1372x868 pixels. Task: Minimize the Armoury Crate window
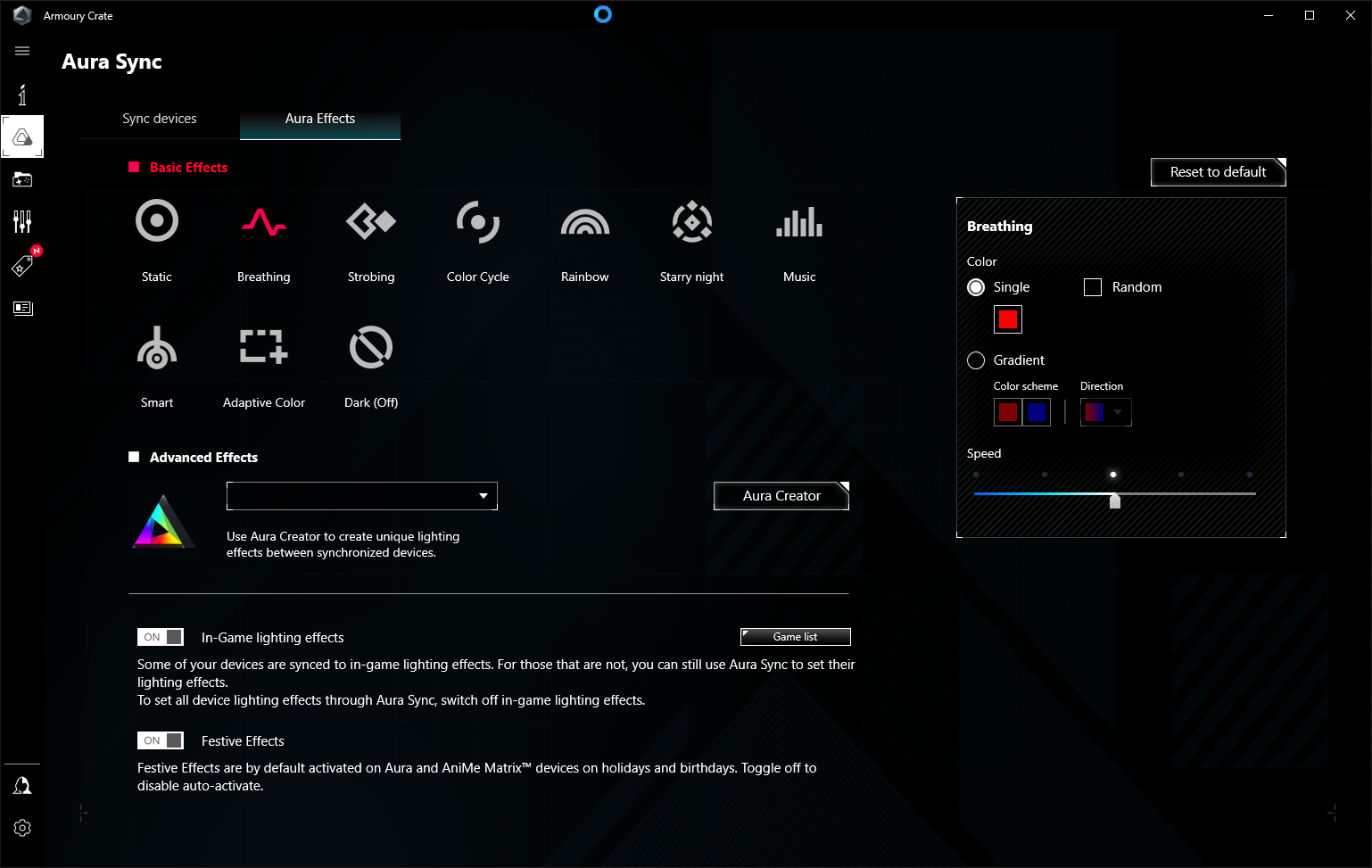click(x=1269, y=15)
